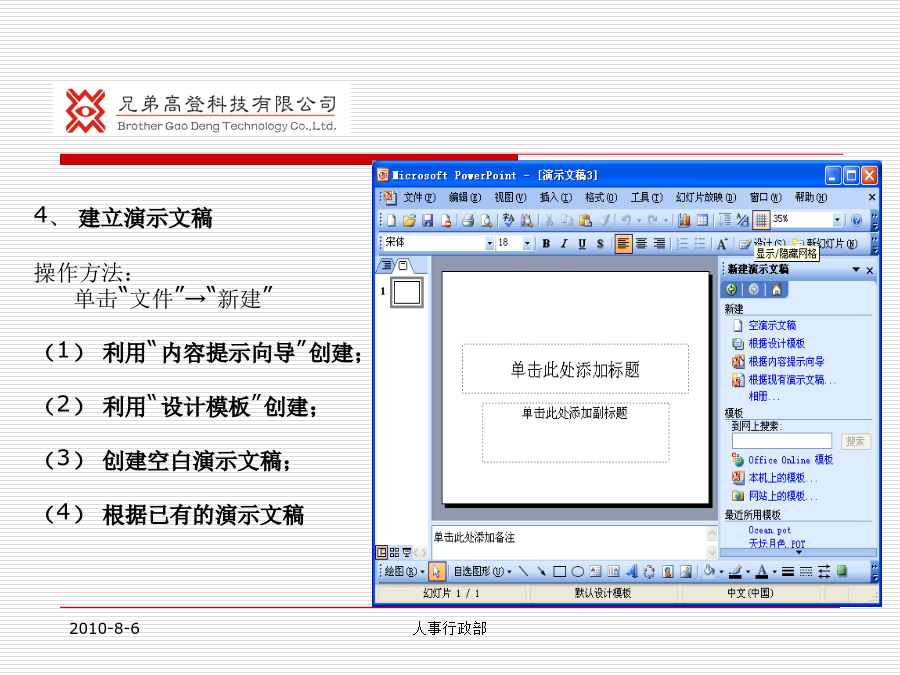Screen dimensions: 900x675
Task: Toggle Bold formatting
Action: (x=546, y=244)
